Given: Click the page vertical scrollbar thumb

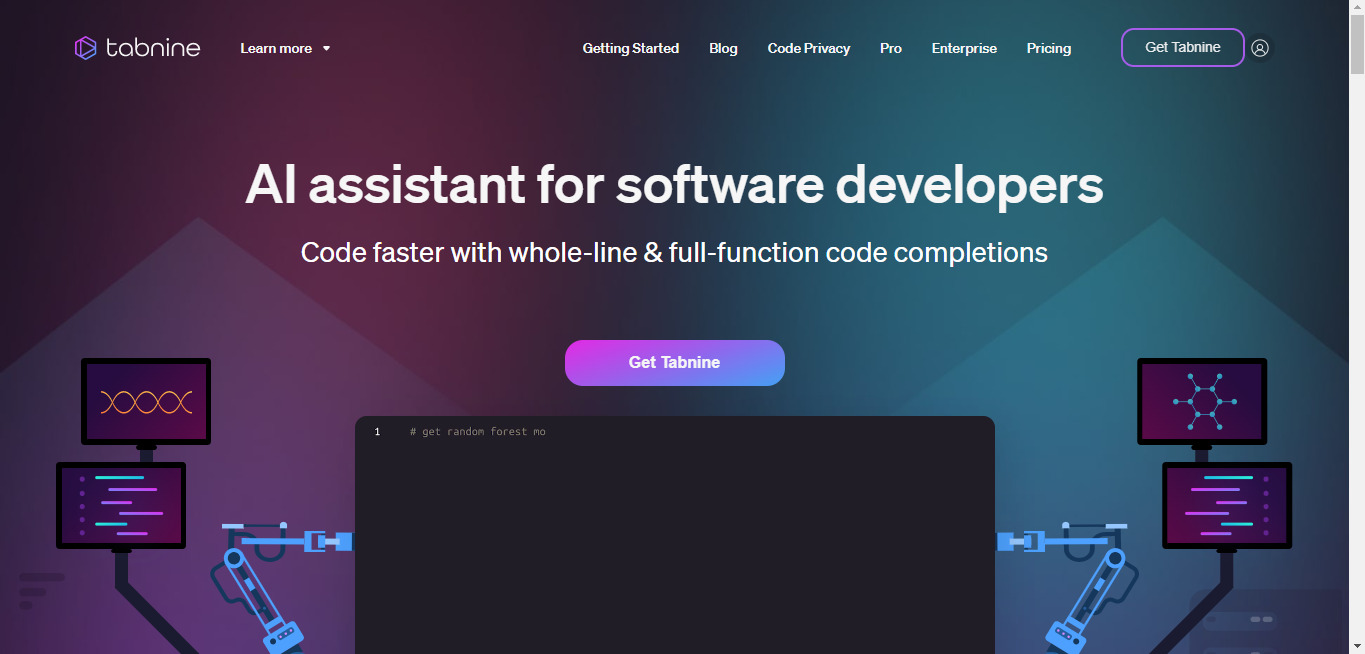Looking at the screenshot, I should coord(1357,45).
